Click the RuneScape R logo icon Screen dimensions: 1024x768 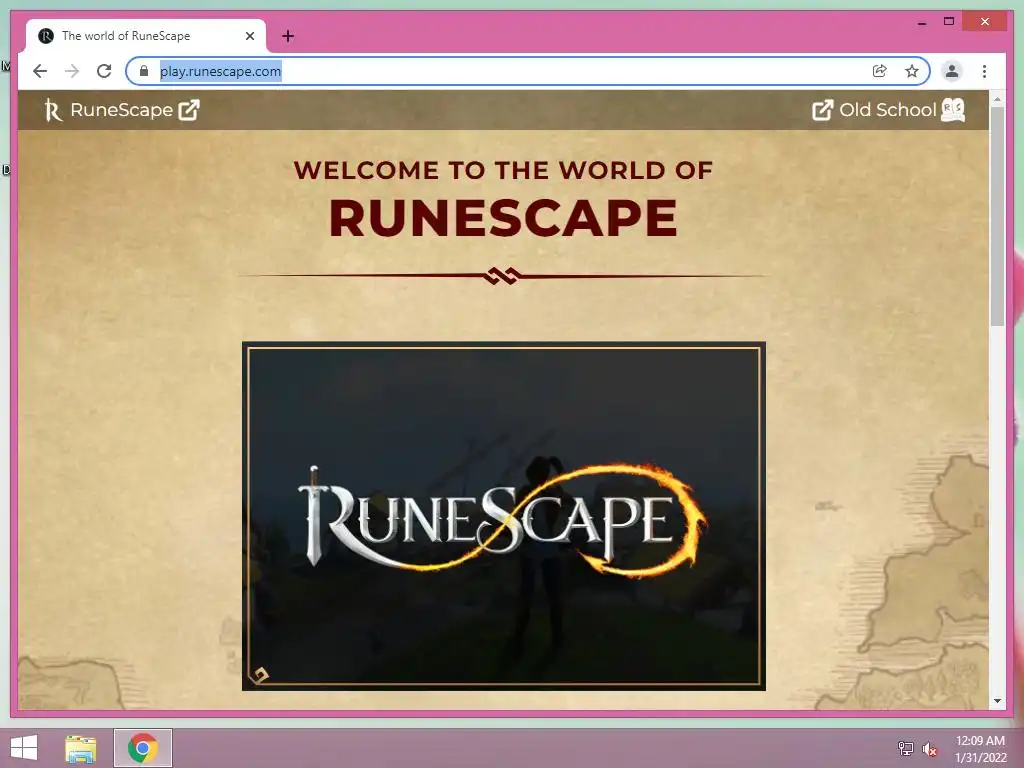(53, 110)
